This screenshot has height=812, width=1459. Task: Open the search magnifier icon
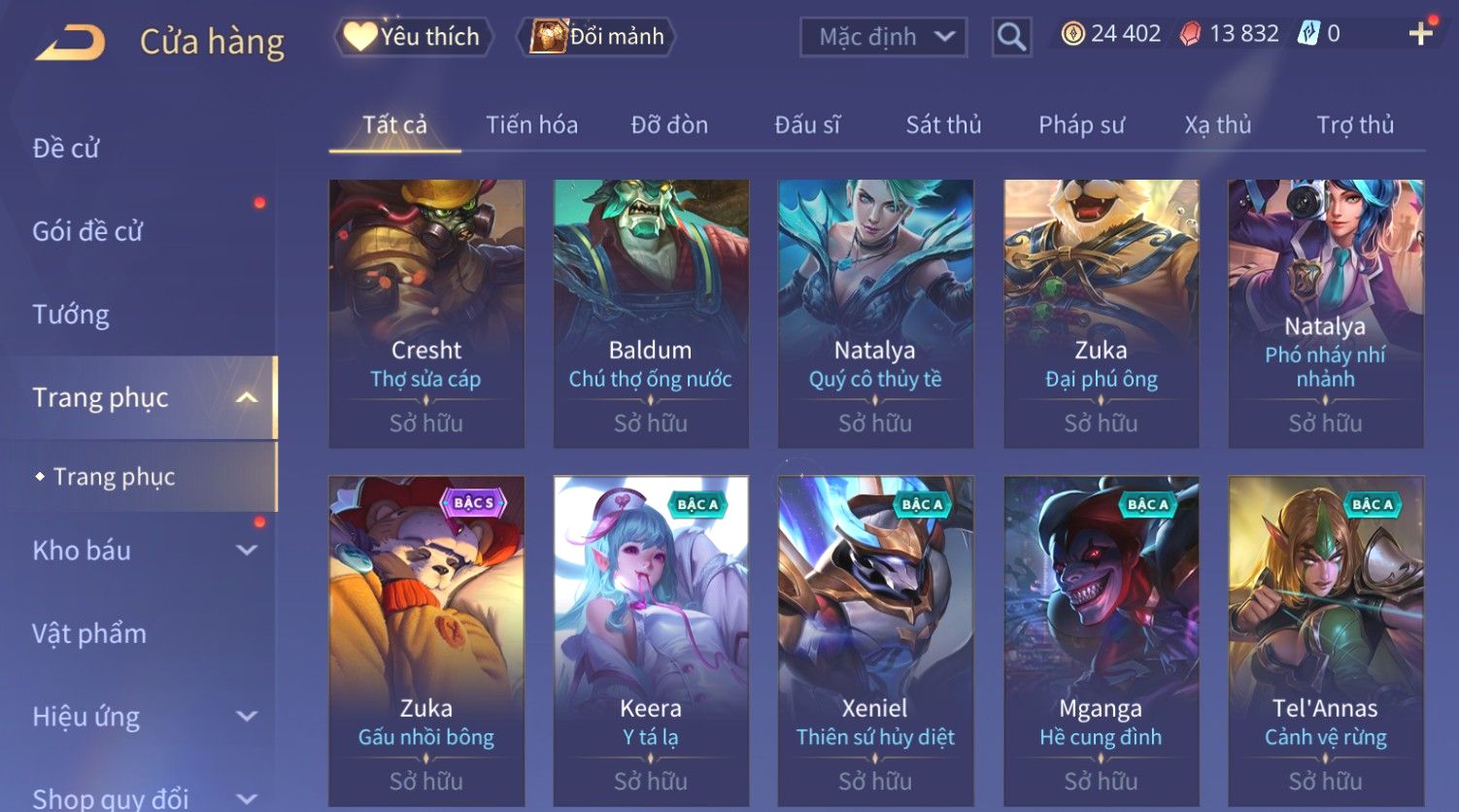click(1011, 38)
